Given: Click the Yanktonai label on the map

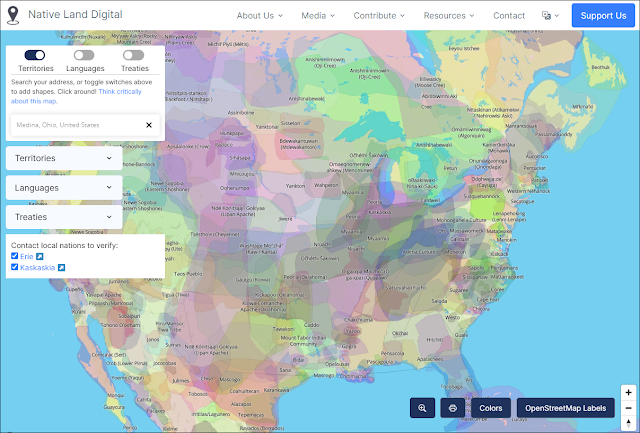Looking at the screenshot, I should point(267,127).
